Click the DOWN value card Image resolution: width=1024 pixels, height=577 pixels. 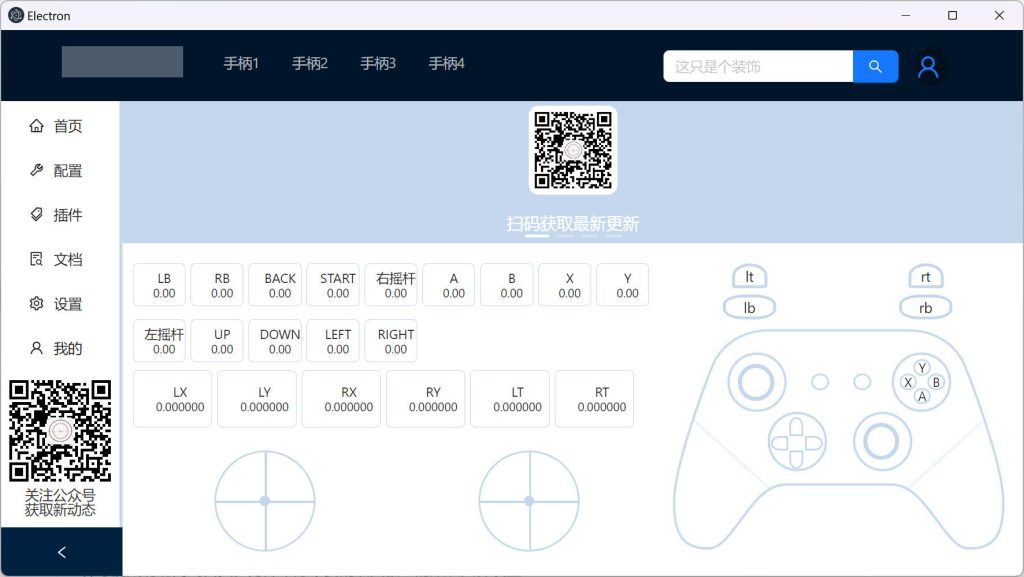pos(275,341)
